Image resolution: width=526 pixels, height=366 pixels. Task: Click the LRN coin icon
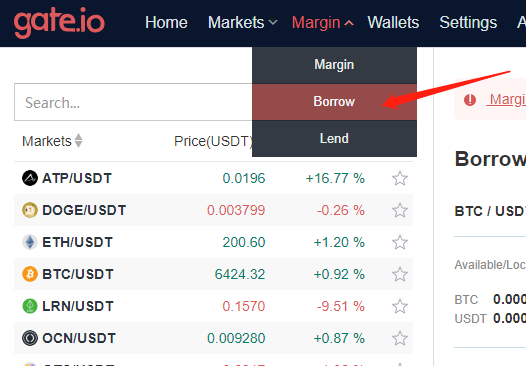click(30, 306)
